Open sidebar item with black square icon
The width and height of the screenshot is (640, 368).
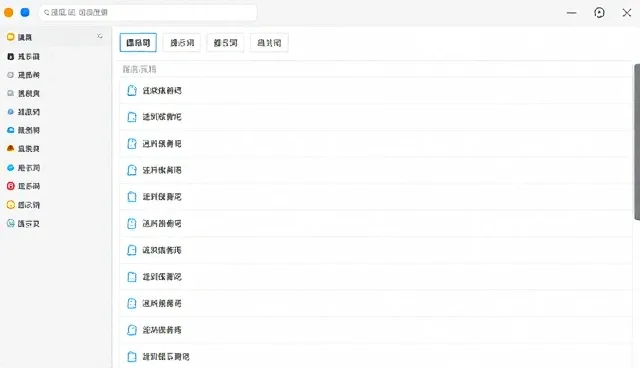click(x=55, y=56)
